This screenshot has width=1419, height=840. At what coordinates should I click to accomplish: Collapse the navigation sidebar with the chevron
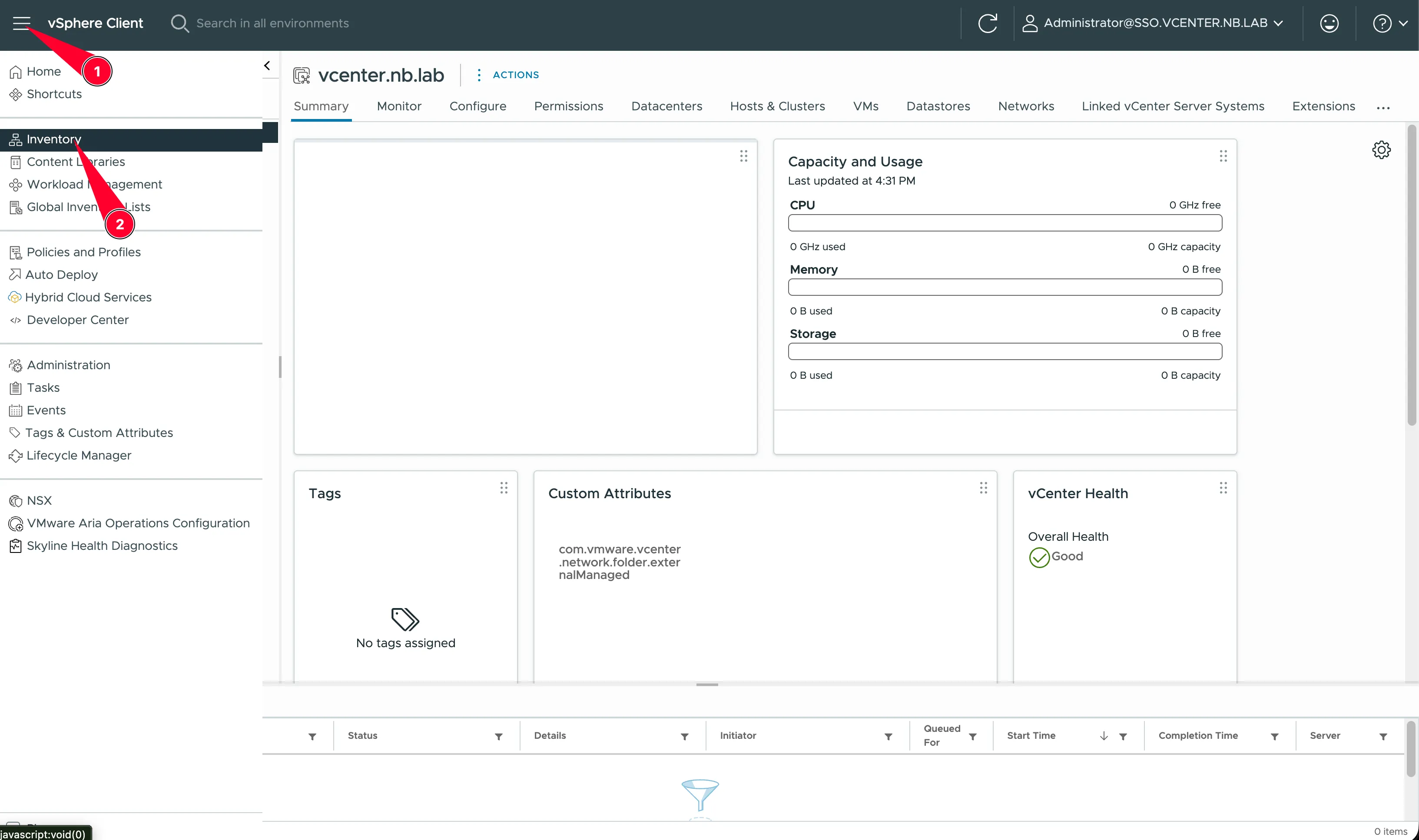coord(267,66)
